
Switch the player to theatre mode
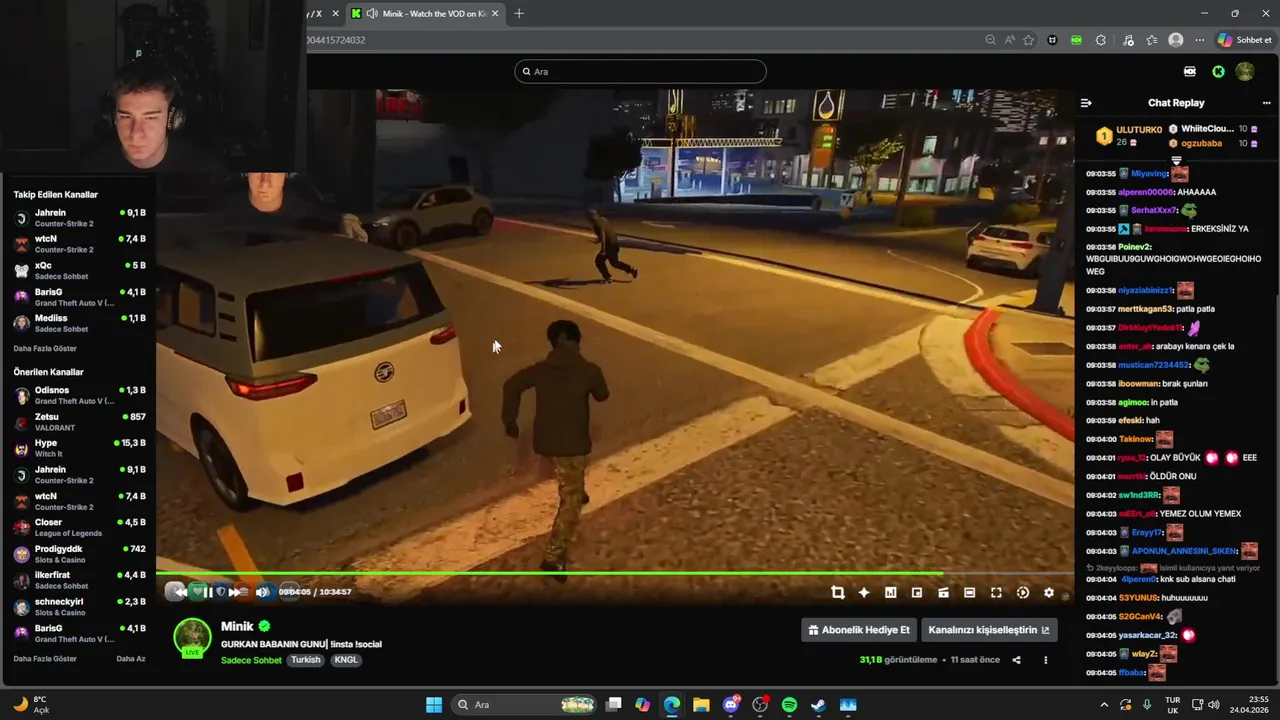click(x=969, y=593)
